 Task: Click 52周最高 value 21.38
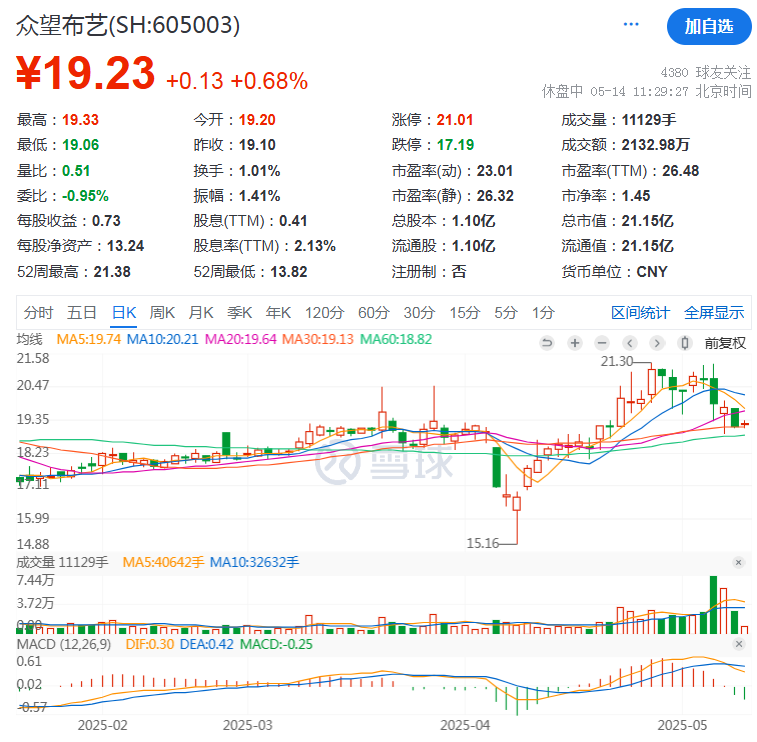click(x=112, y=272)
